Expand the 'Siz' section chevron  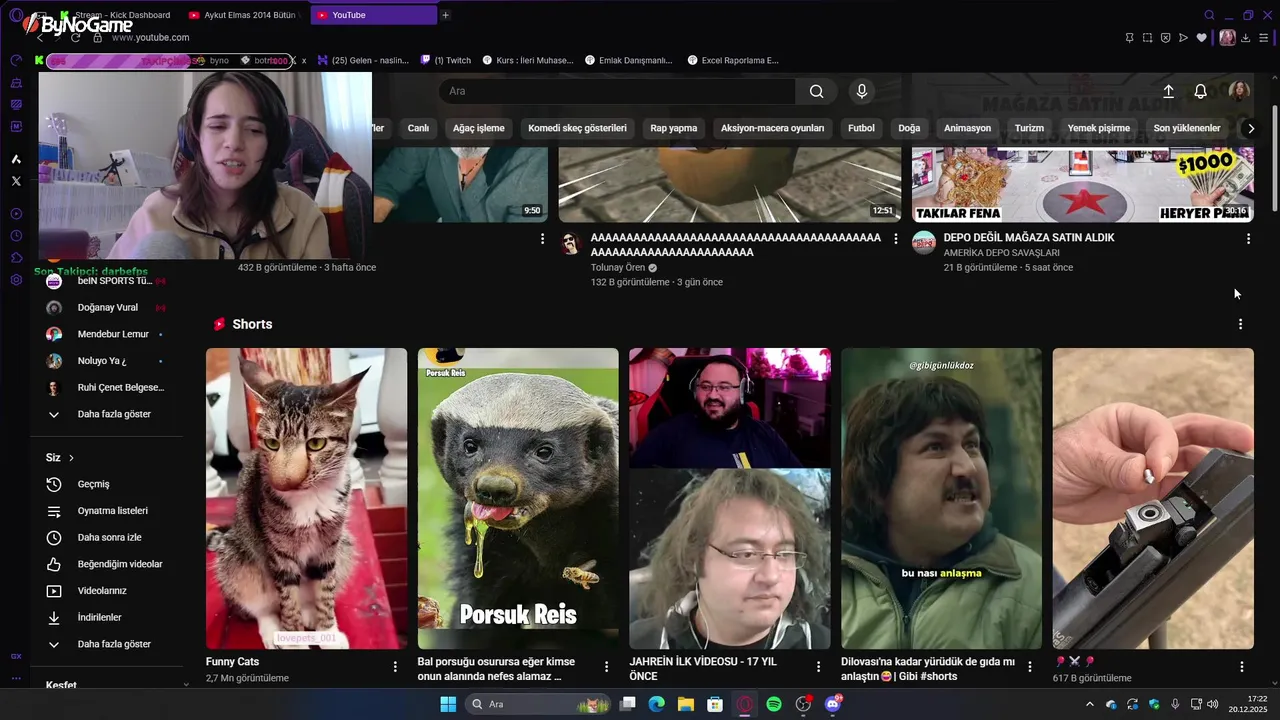pyautogui.click(x=71, y=458)
